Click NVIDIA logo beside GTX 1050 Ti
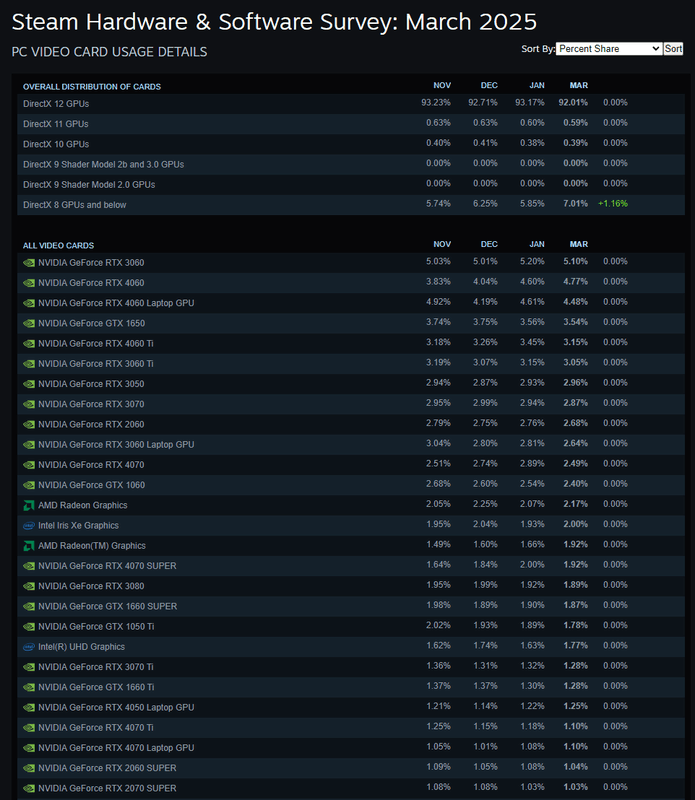Image resolution: width=695 pixels, height=800 pixels. [x=29, y=627]
